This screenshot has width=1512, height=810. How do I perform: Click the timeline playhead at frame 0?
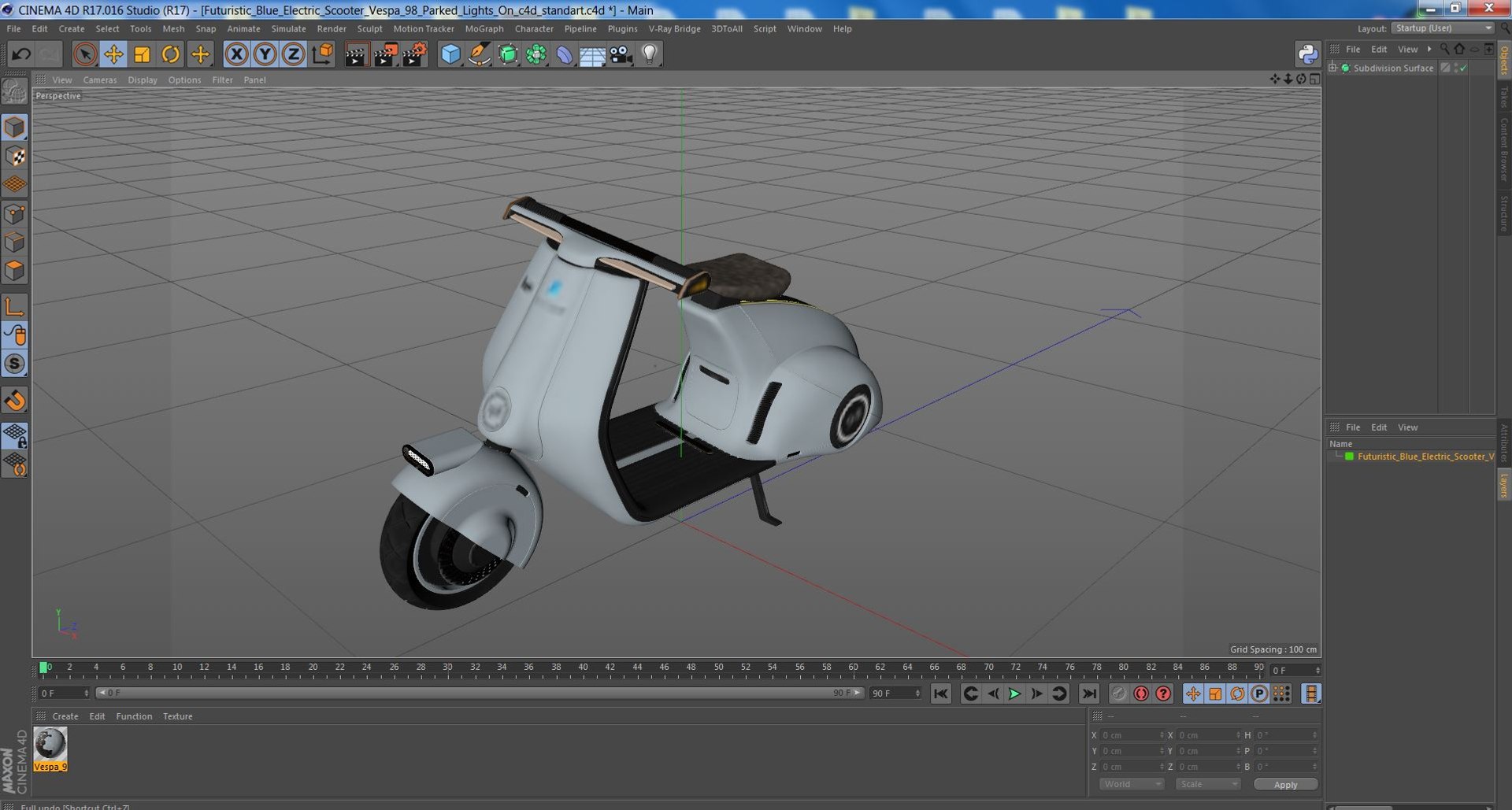click(43, 668)
